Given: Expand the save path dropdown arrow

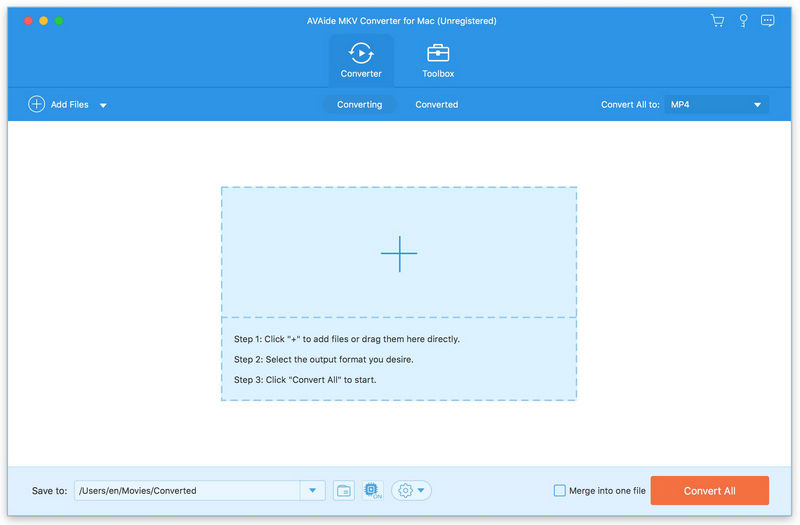Looking at the screenshot, I should pyautogui.click(x=312, y=490).
